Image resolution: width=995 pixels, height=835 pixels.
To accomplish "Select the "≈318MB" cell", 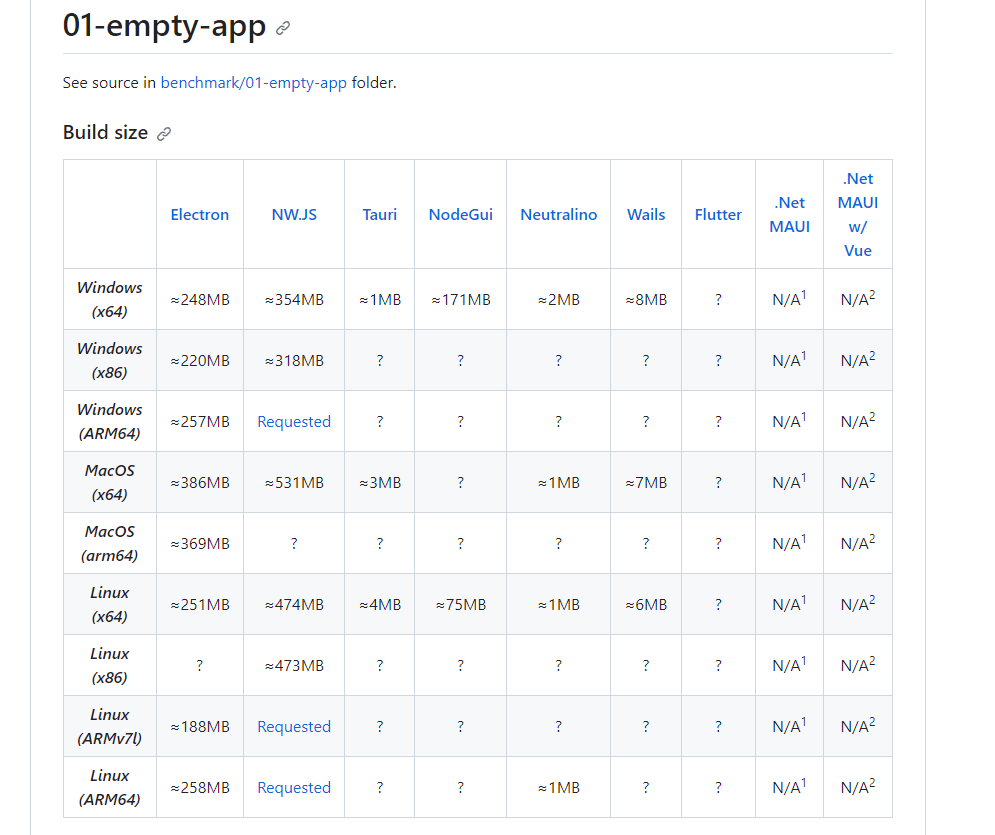I will (x=294, y=360).
